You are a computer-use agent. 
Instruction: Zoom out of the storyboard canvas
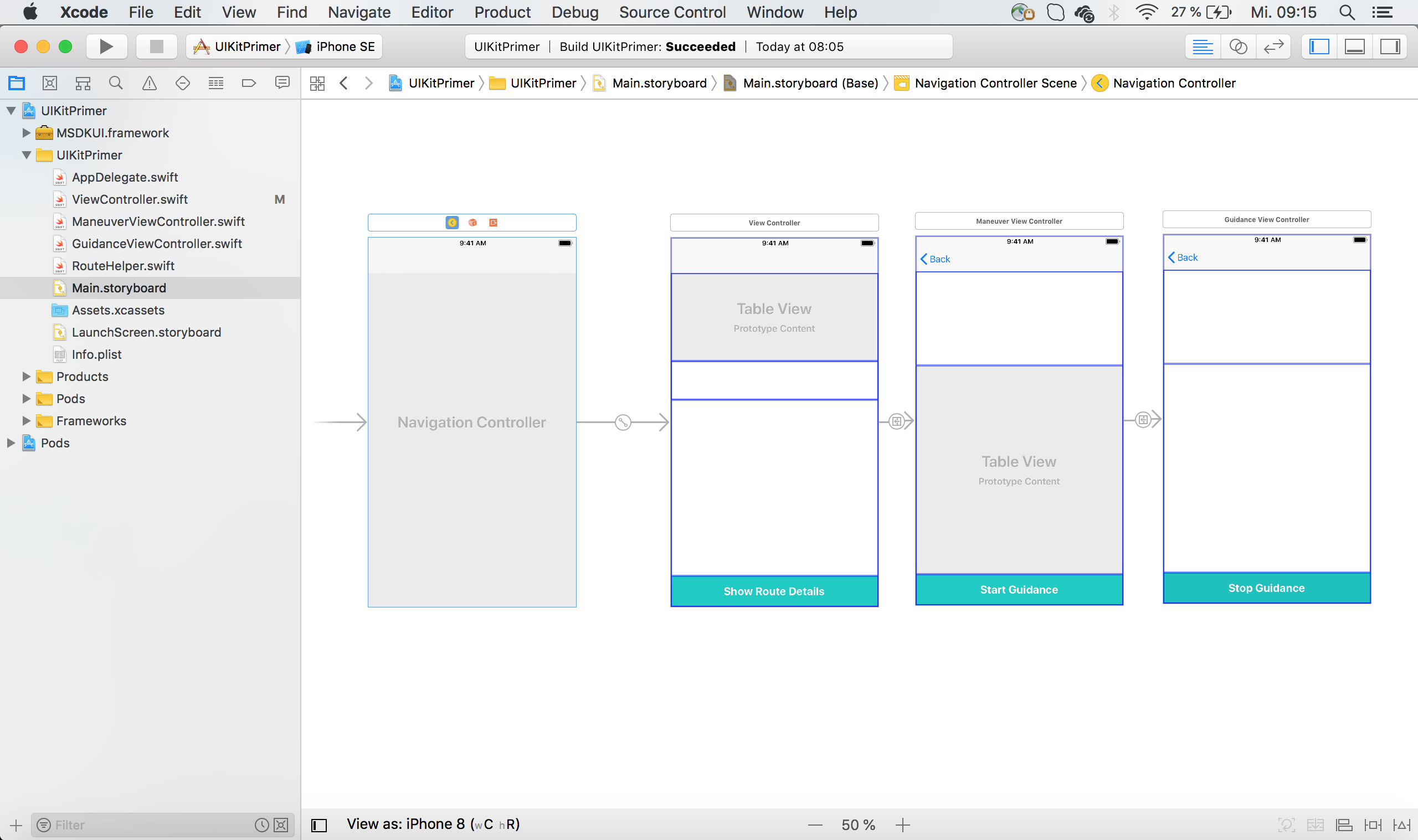815,825
